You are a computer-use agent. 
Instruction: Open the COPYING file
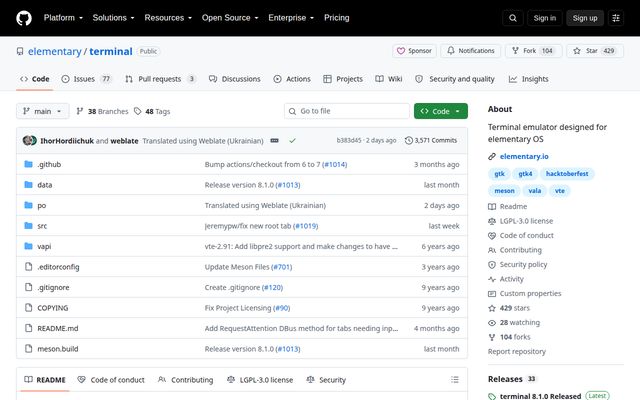[x=53, y=308]
